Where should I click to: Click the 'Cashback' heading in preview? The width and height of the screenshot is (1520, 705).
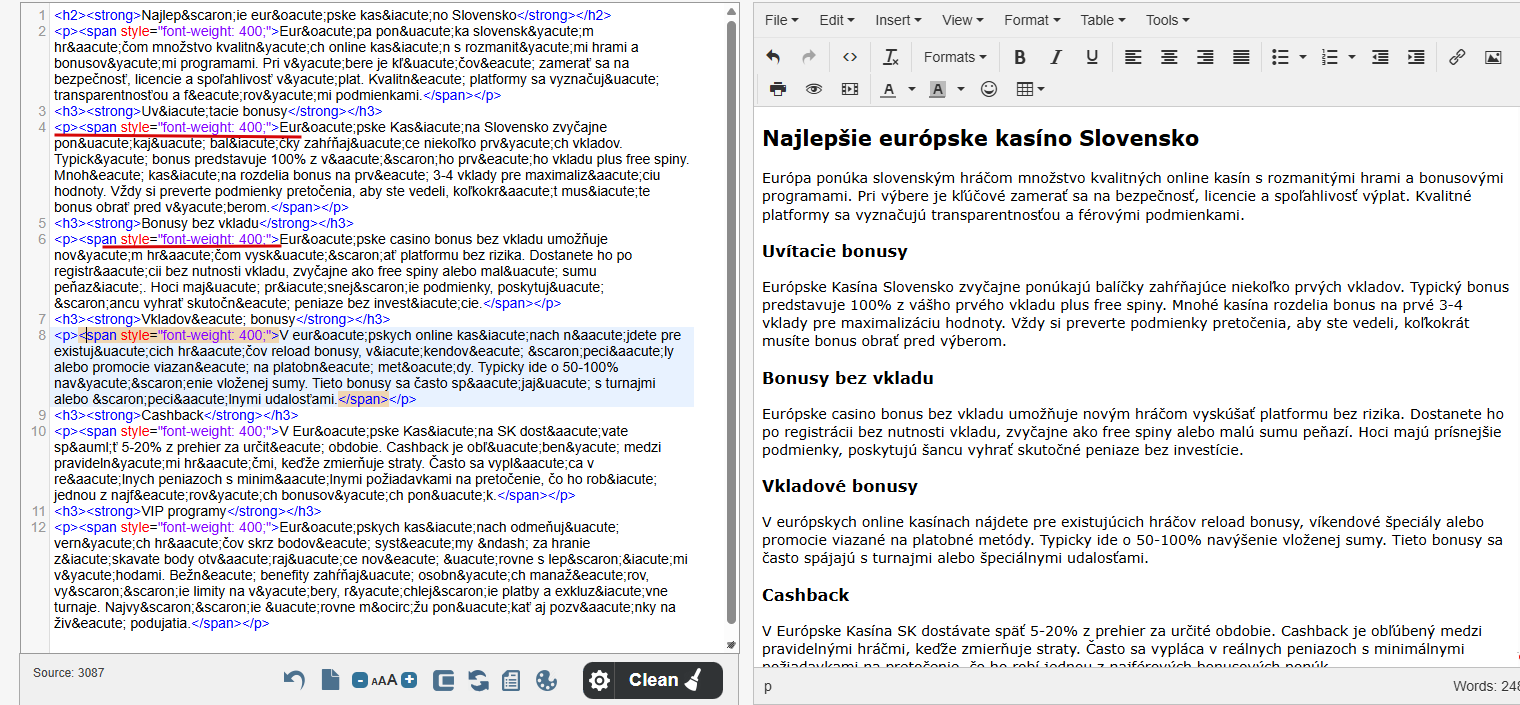(806, 595)
